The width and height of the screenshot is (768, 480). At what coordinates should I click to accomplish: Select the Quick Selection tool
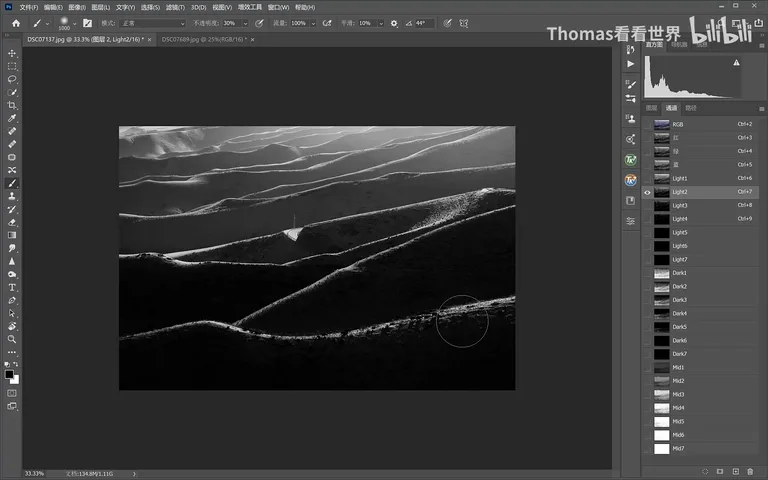pyautogui.click(x=12, y=92)
